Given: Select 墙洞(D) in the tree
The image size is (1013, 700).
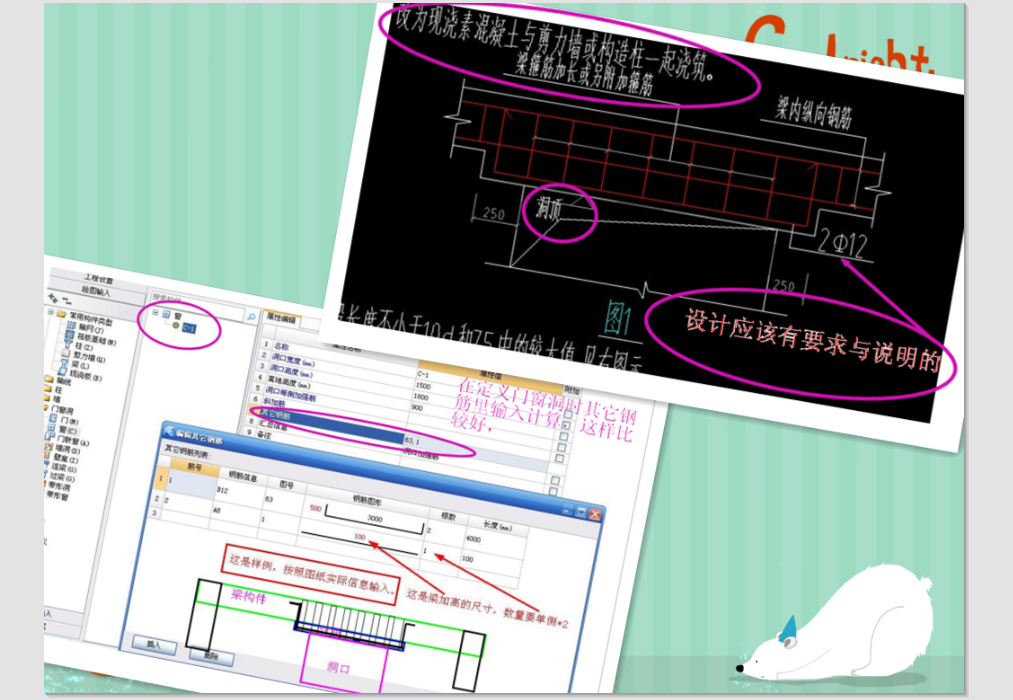Looking at the screenshot, I should point(68,449).
